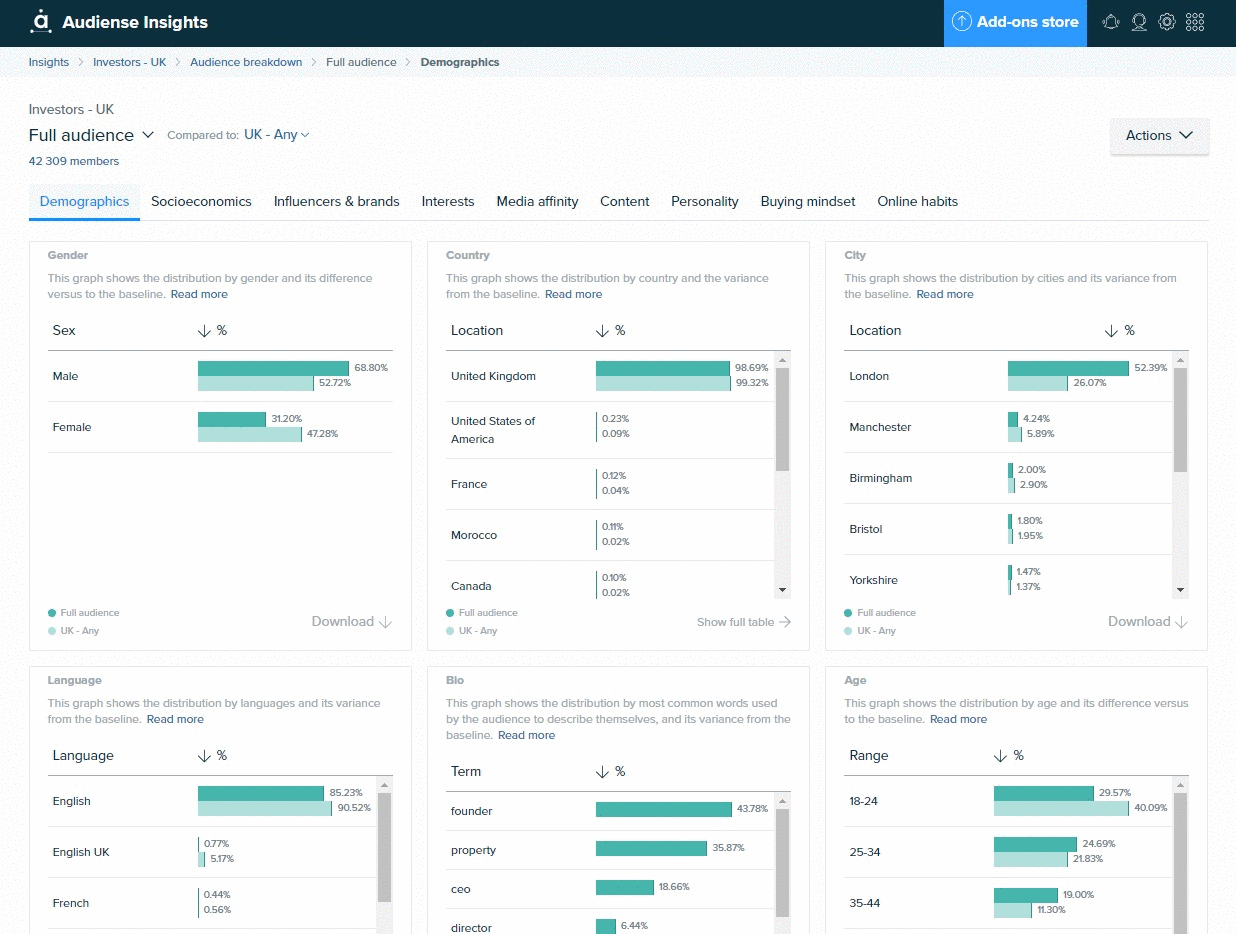
Task: Select the Online habits tab
Action: click(918, 202)
